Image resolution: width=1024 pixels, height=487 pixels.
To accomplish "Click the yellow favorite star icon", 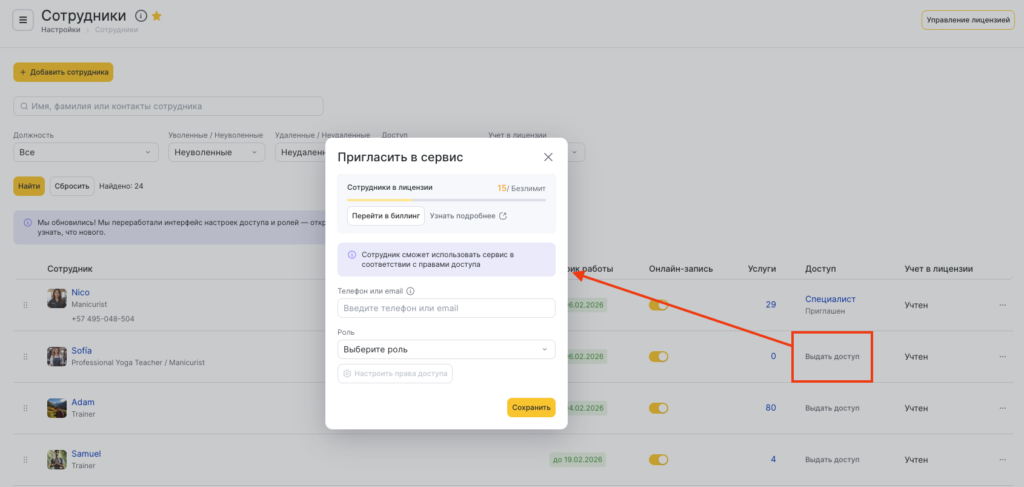I will pyautogui.click(x=157, y=16).
